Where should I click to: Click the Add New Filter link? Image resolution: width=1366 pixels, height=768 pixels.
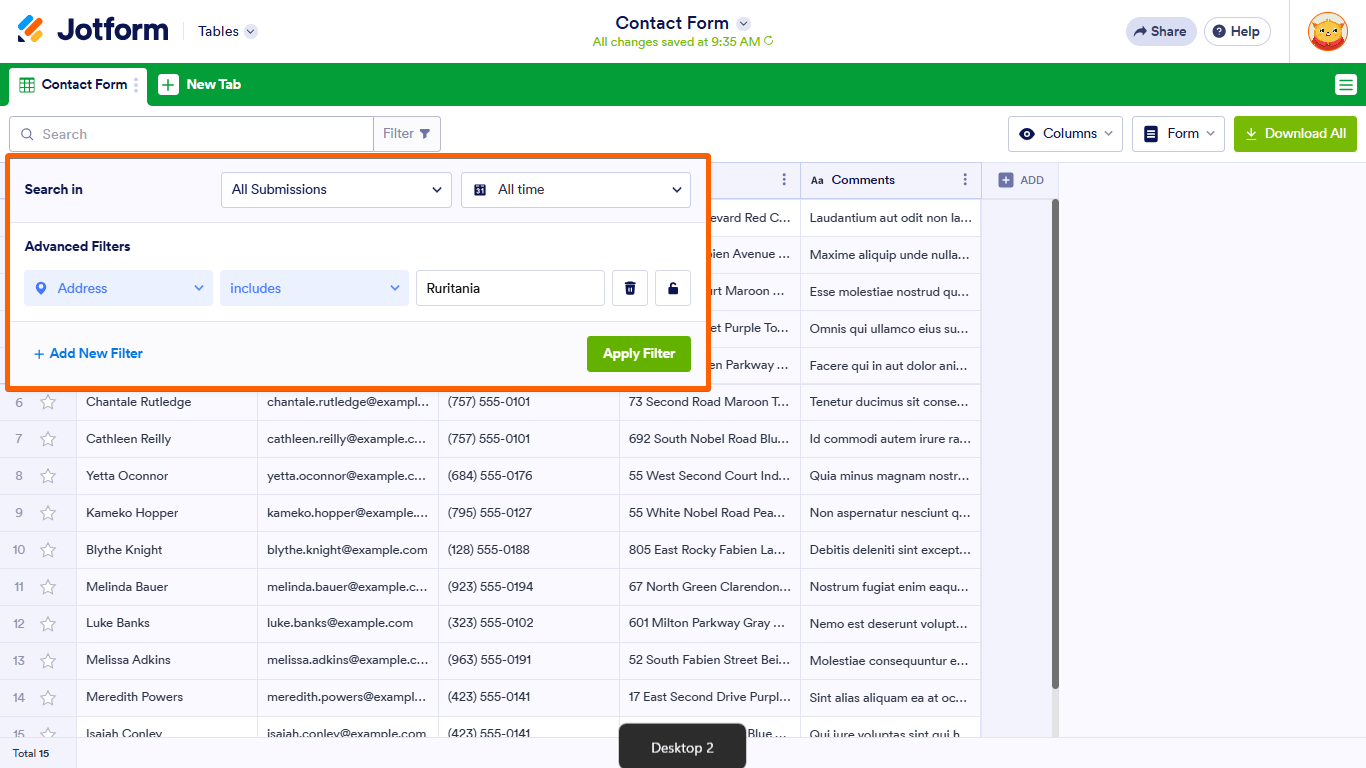[88, 354]
